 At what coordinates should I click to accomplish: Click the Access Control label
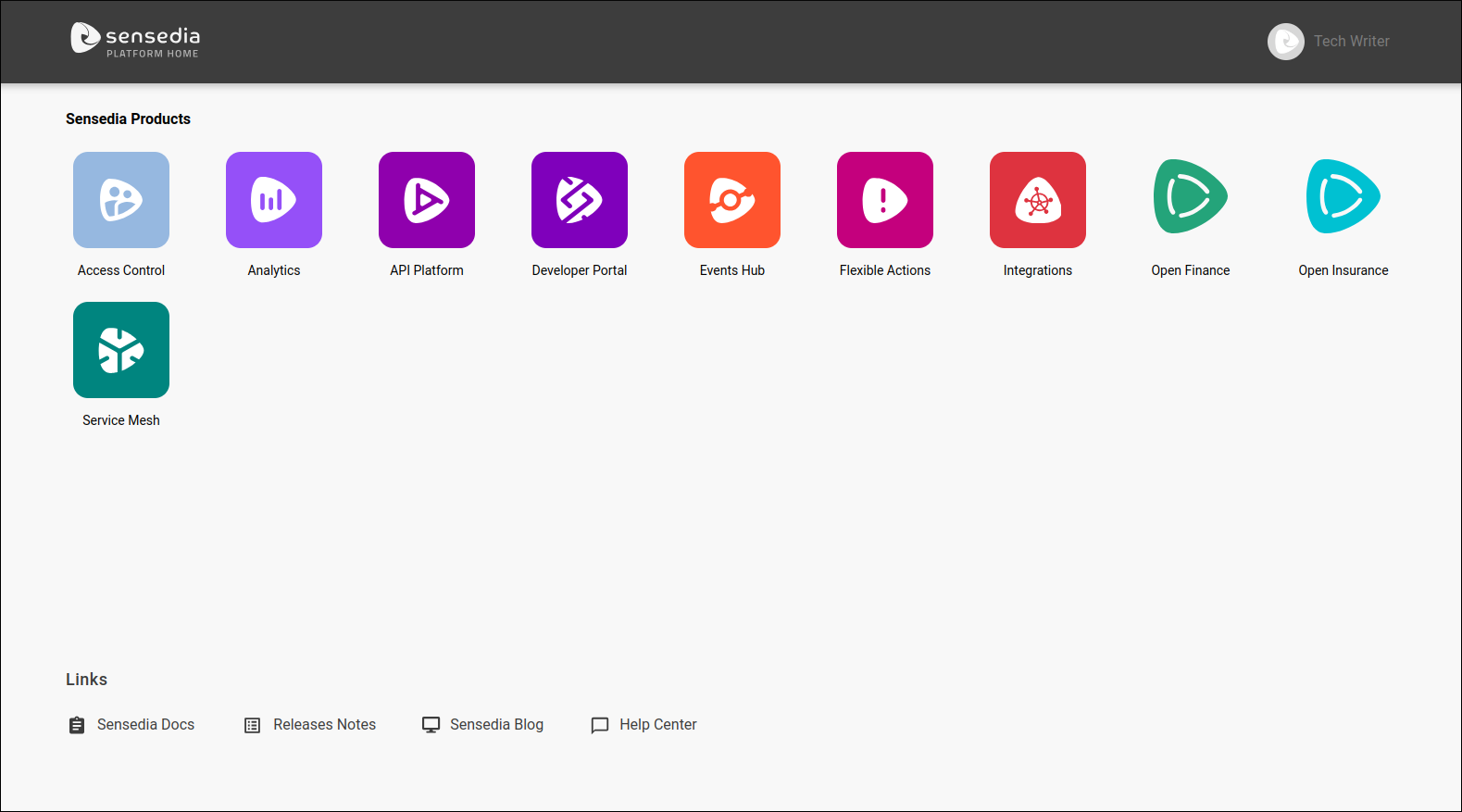[121, 270]
